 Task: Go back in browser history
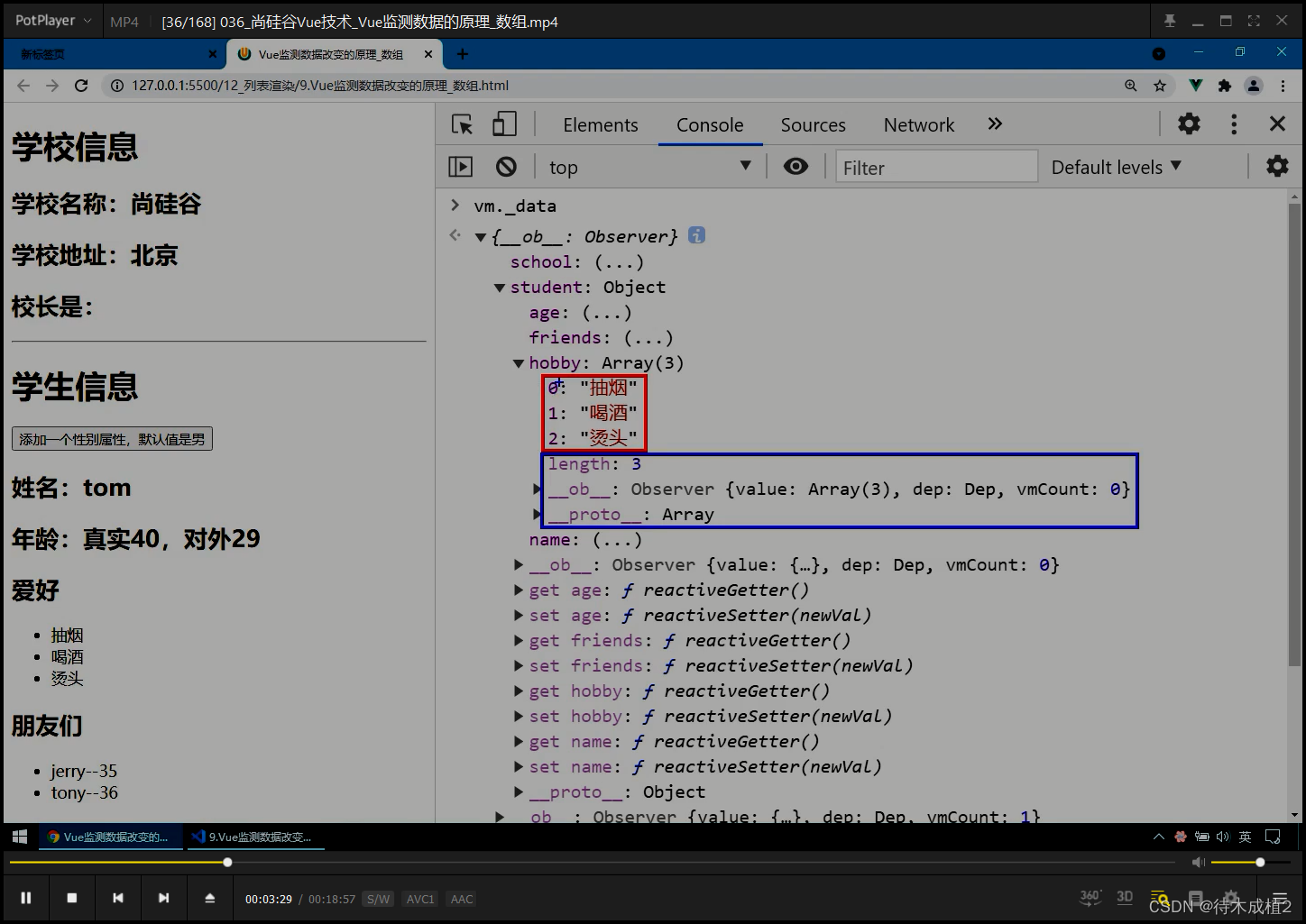pos(23,86)
